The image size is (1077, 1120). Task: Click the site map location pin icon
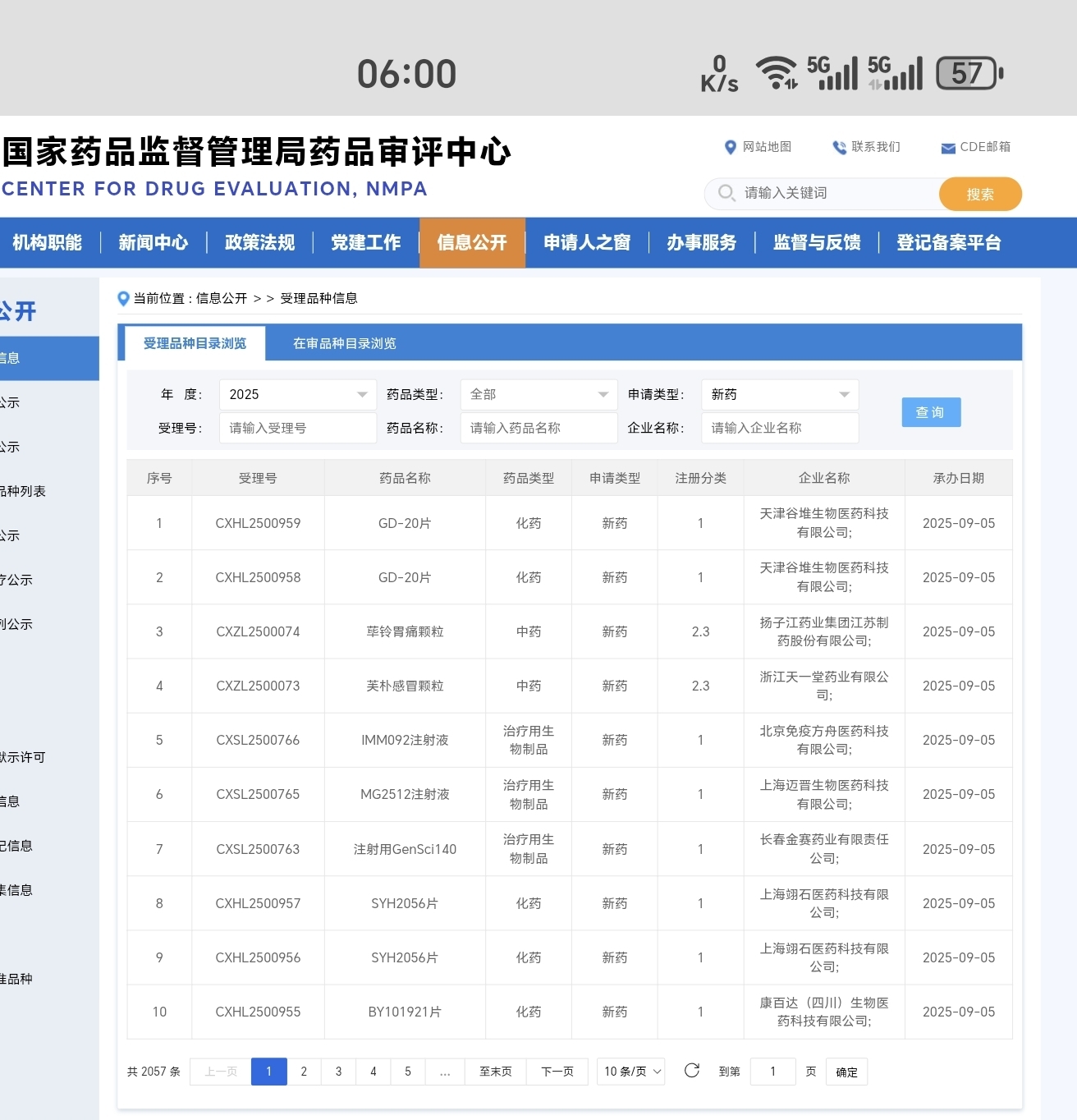click(730, 147)
